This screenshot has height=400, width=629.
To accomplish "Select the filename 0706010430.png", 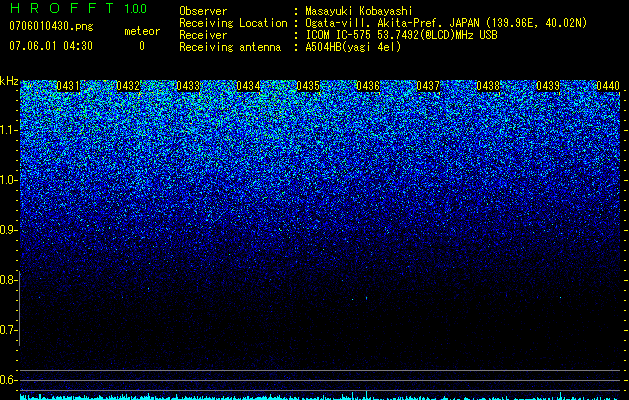I will (x=51, y=26).
